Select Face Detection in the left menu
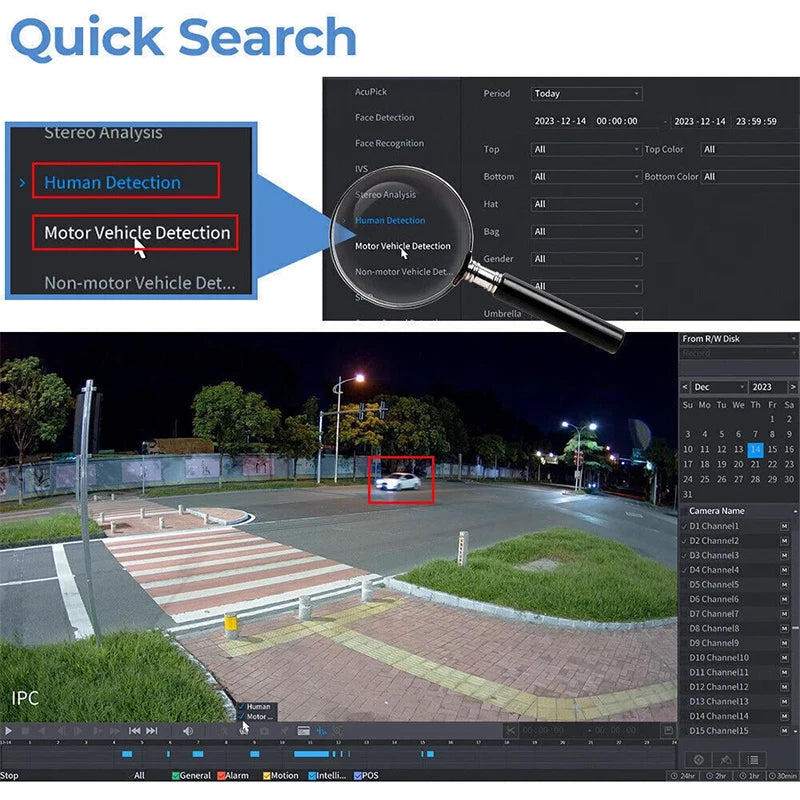This screenshot has height=800, width=800. [x=385, y=117]
